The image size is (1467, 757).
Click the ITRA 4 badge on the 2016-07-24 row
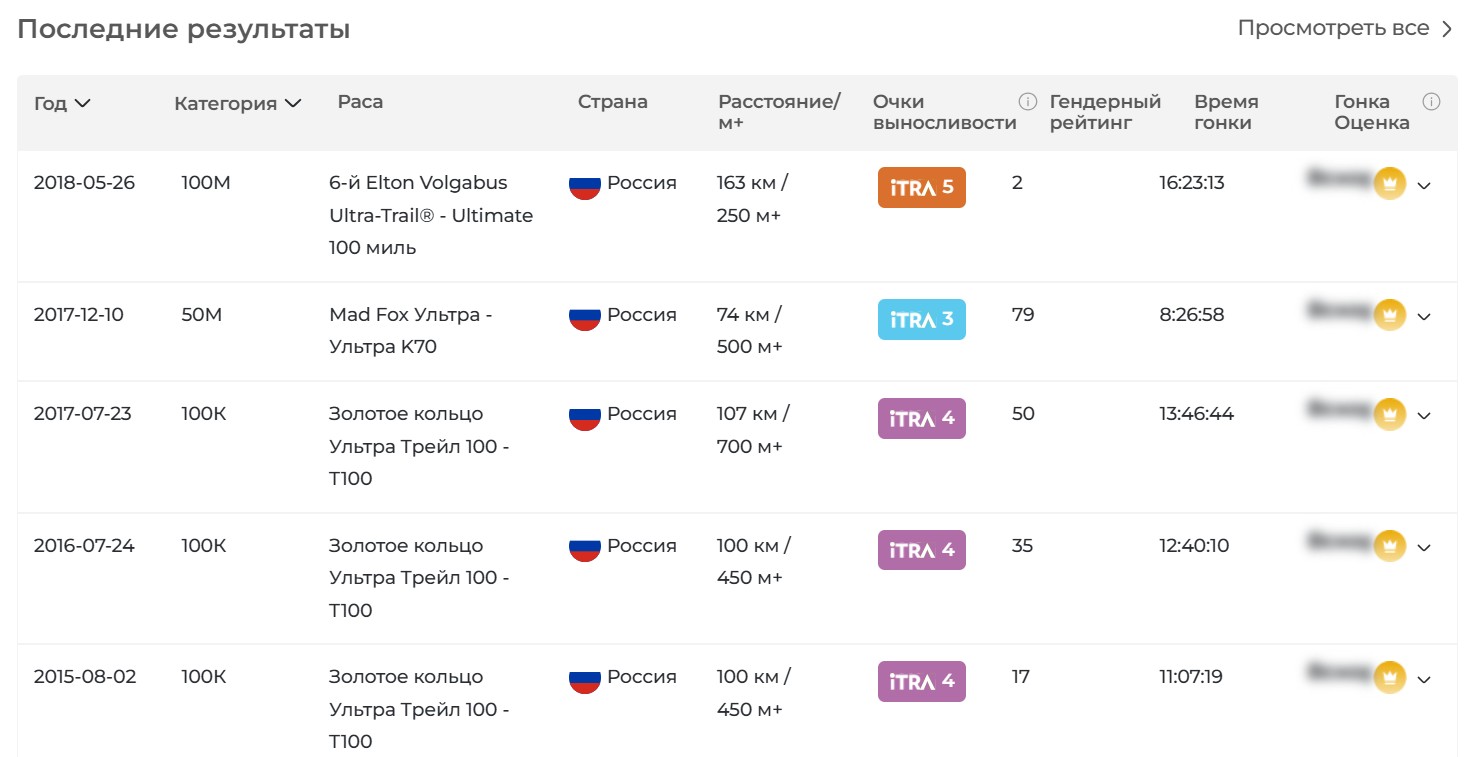pos(921,550)
